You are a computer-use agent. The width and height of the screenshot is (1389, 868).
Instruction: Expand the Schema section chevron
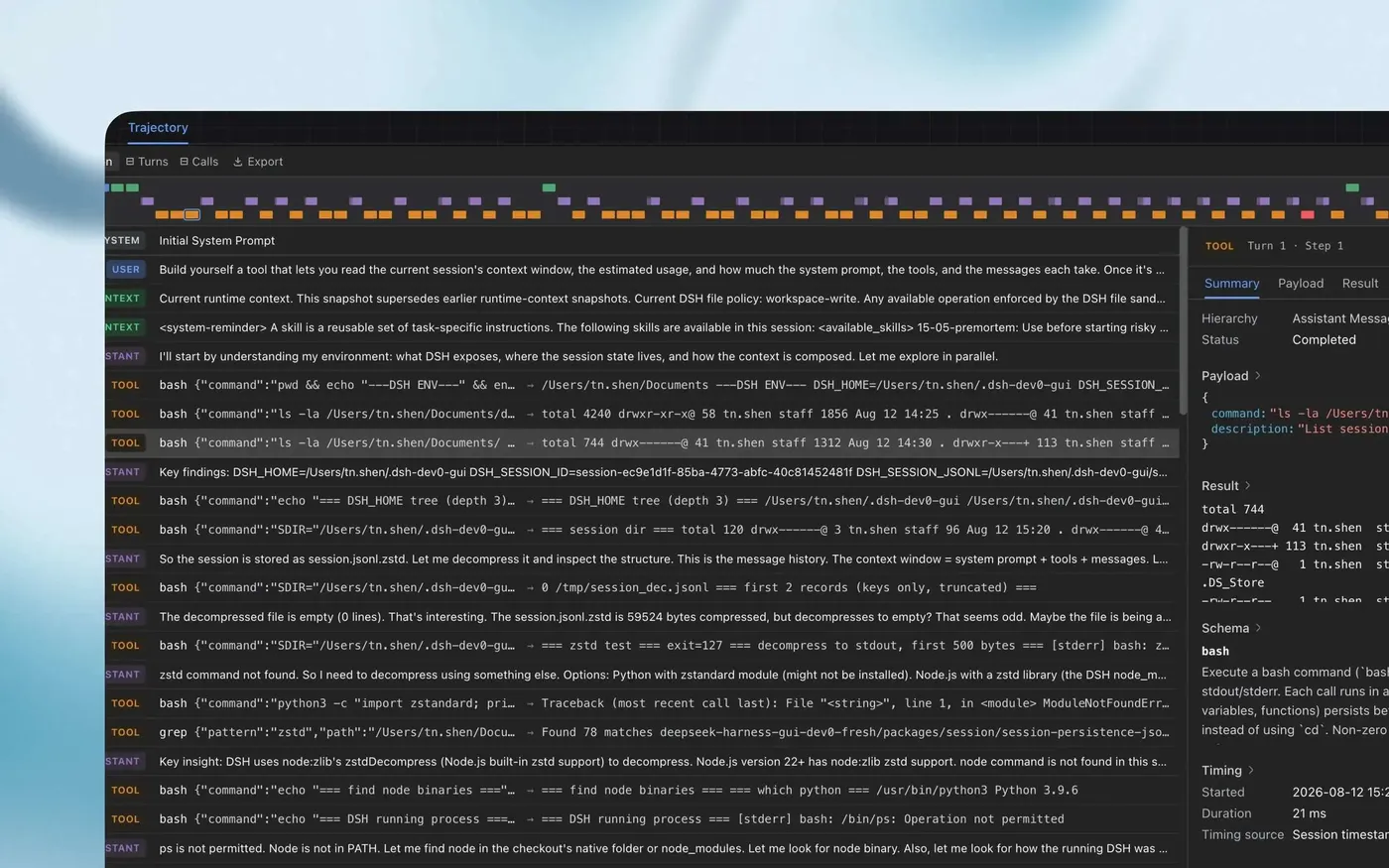click(x=1258, y=628)
